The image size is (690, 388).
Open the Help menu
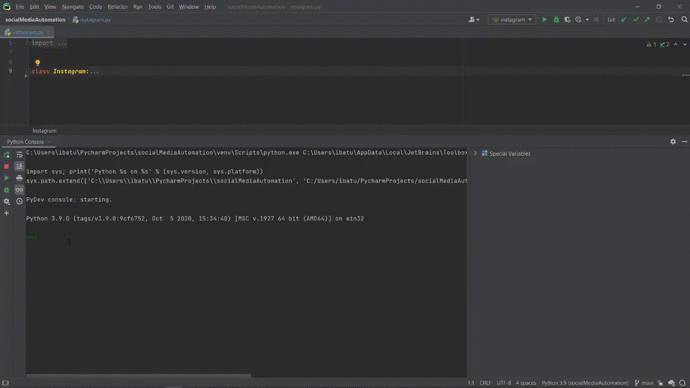(x=210, y=7)
